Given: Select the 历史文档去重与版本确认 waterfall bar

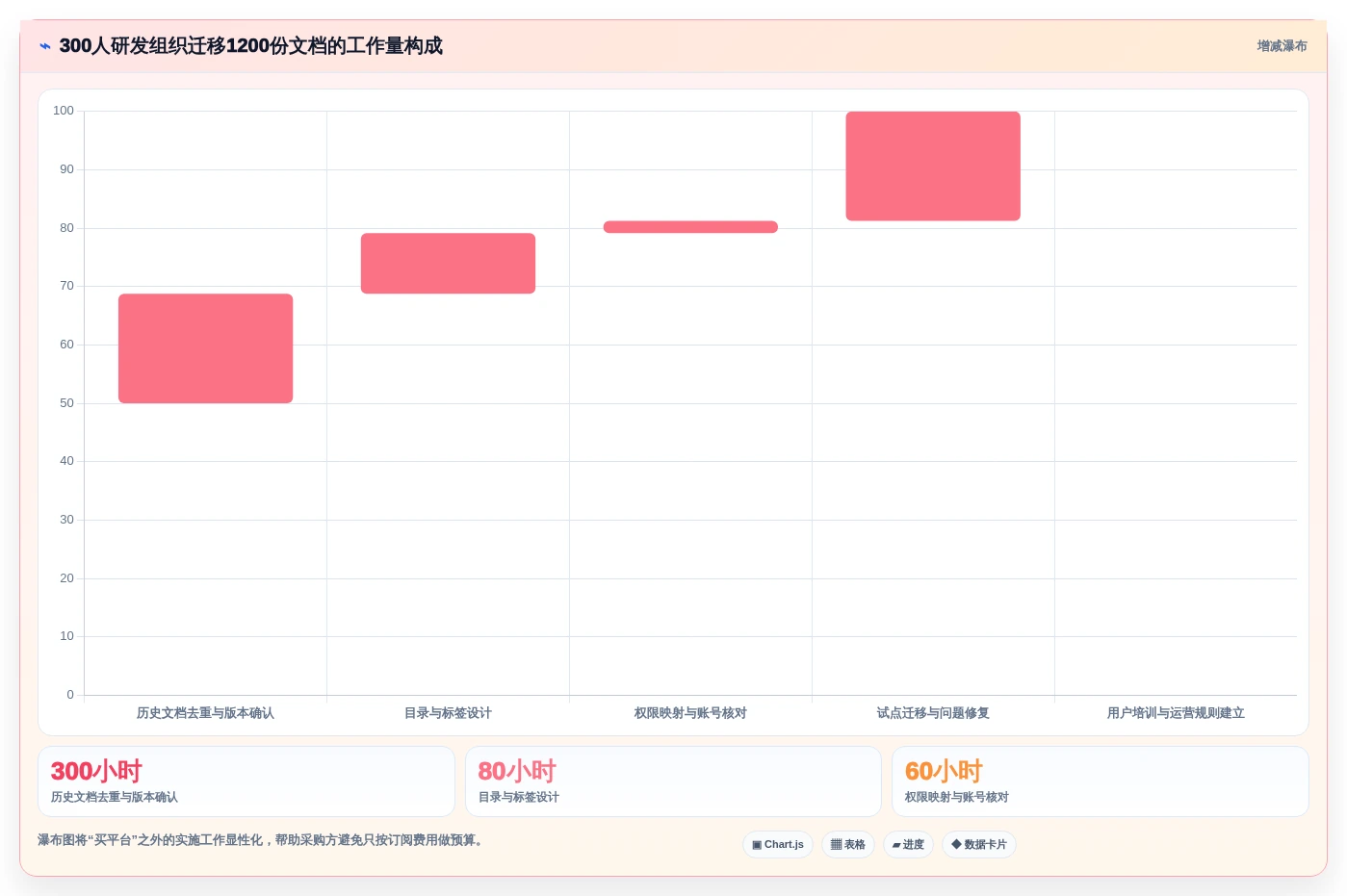Looking at the screenshot, I should (205, 348).
